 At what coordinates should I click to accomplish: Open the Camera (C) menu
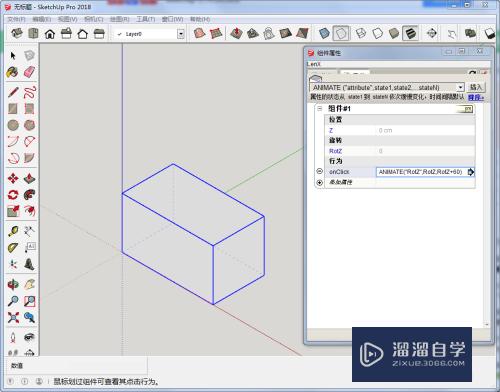94,19
